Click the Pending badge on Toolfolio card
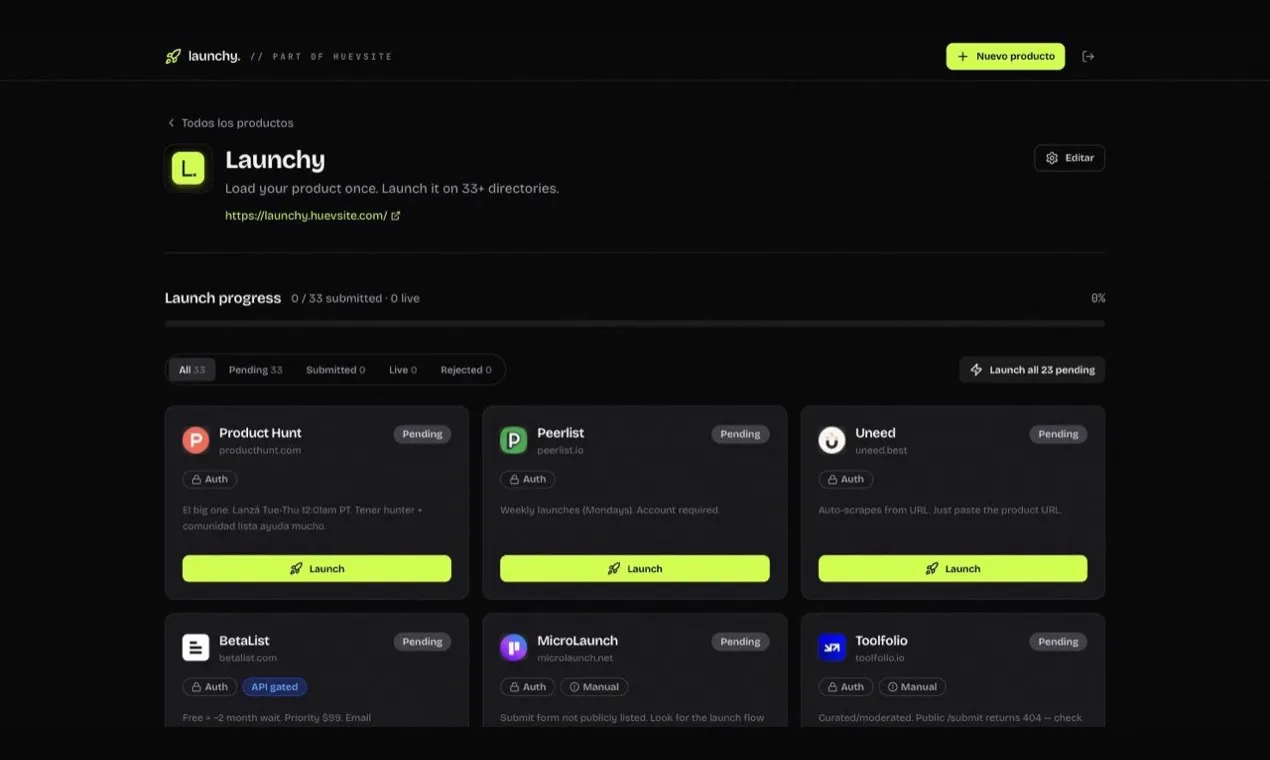Viewport: 1270px width, 760px height. (x=1058, y=642)
